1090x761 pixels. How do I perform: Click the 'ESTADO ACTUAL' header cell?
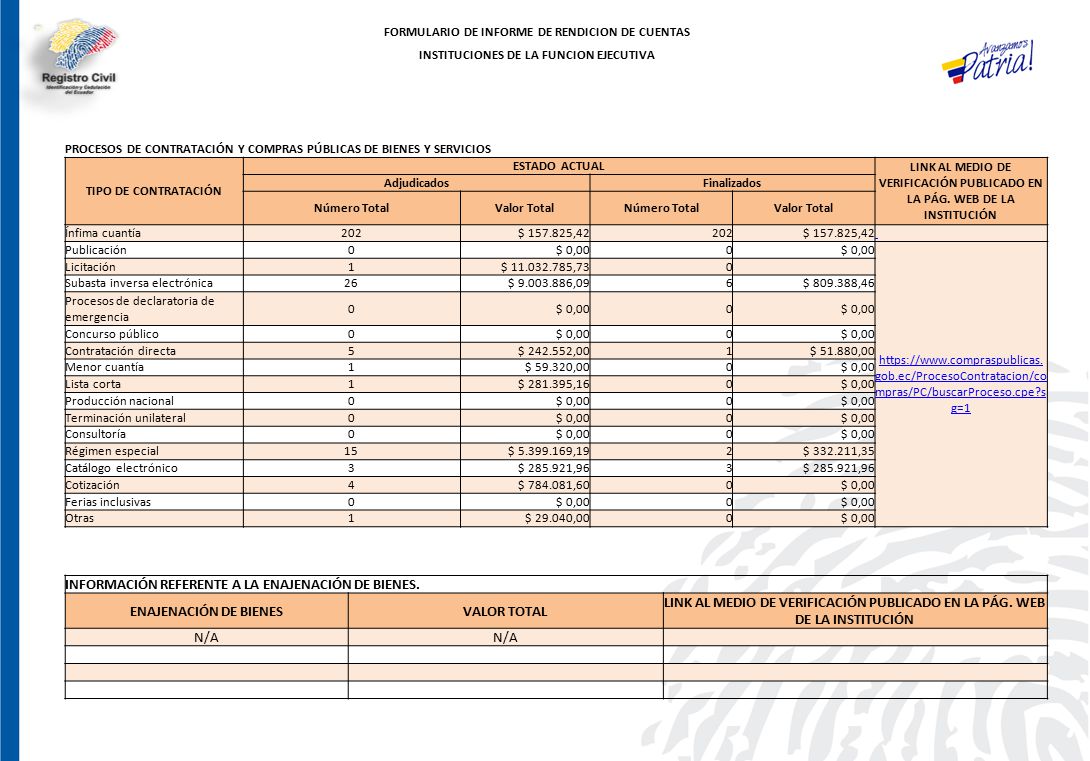pos(558,166)
